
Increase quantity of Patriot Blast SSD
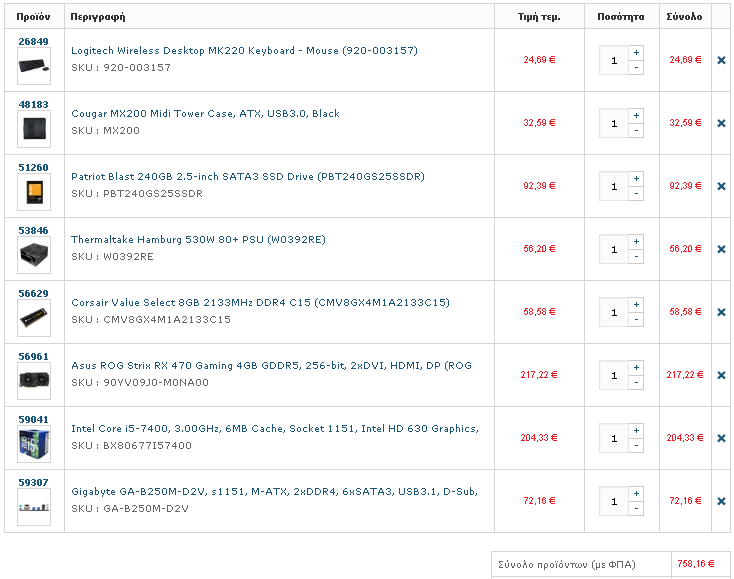coord(636,178)
